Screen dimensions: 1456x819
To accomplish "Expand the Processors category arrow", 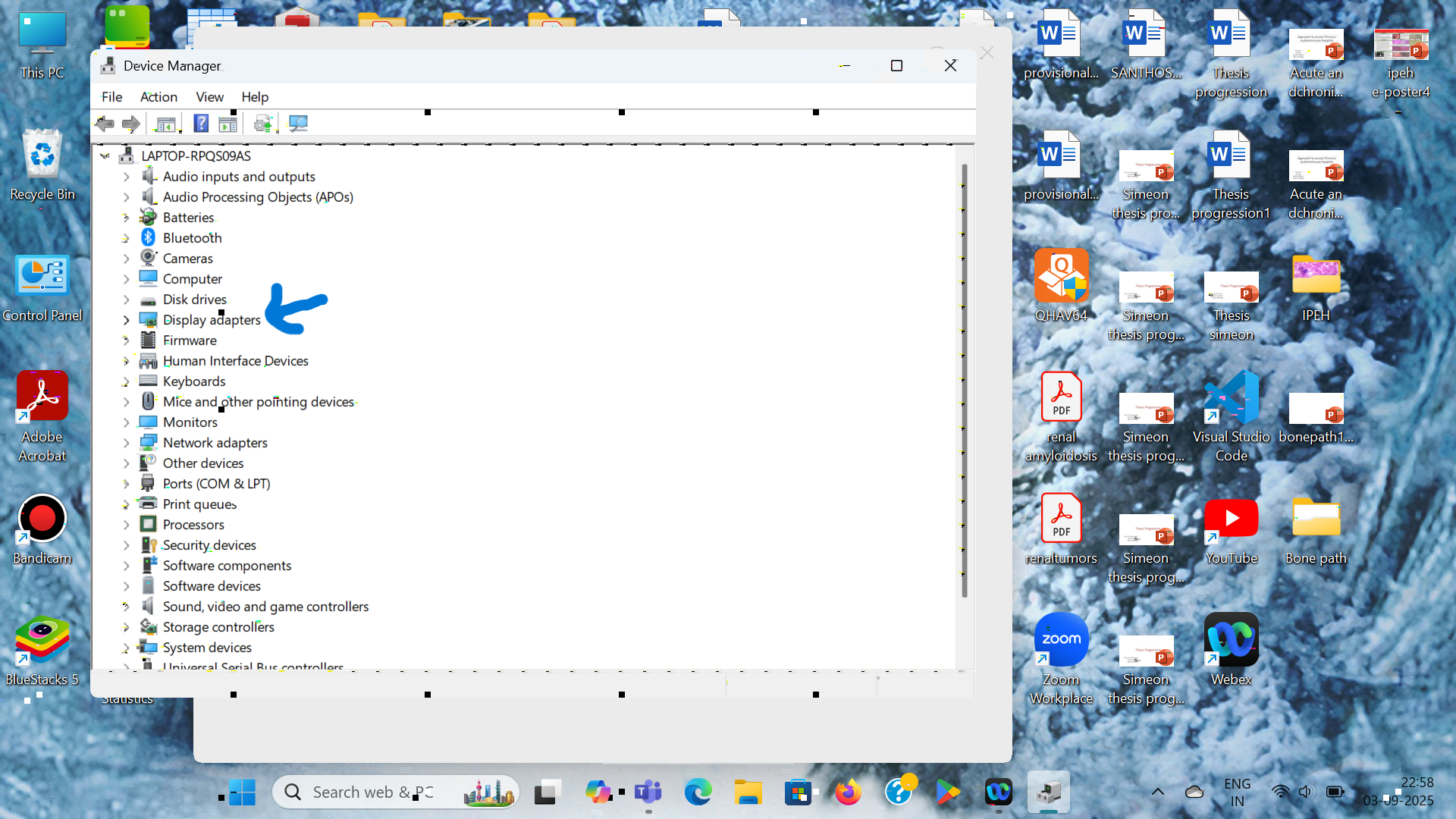I will 127,525.
